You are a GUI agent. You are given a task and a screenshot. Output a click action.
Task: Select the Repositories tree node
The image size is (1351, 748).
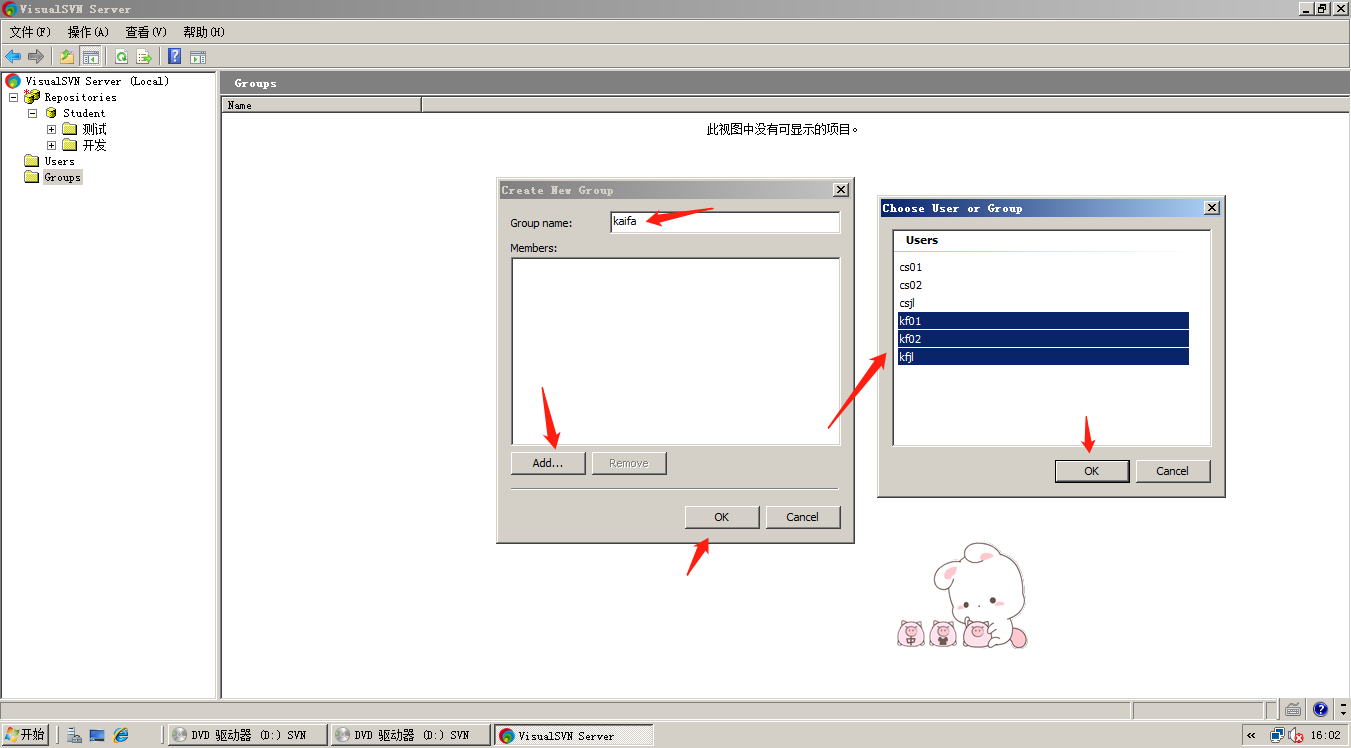tap(80, 97)
